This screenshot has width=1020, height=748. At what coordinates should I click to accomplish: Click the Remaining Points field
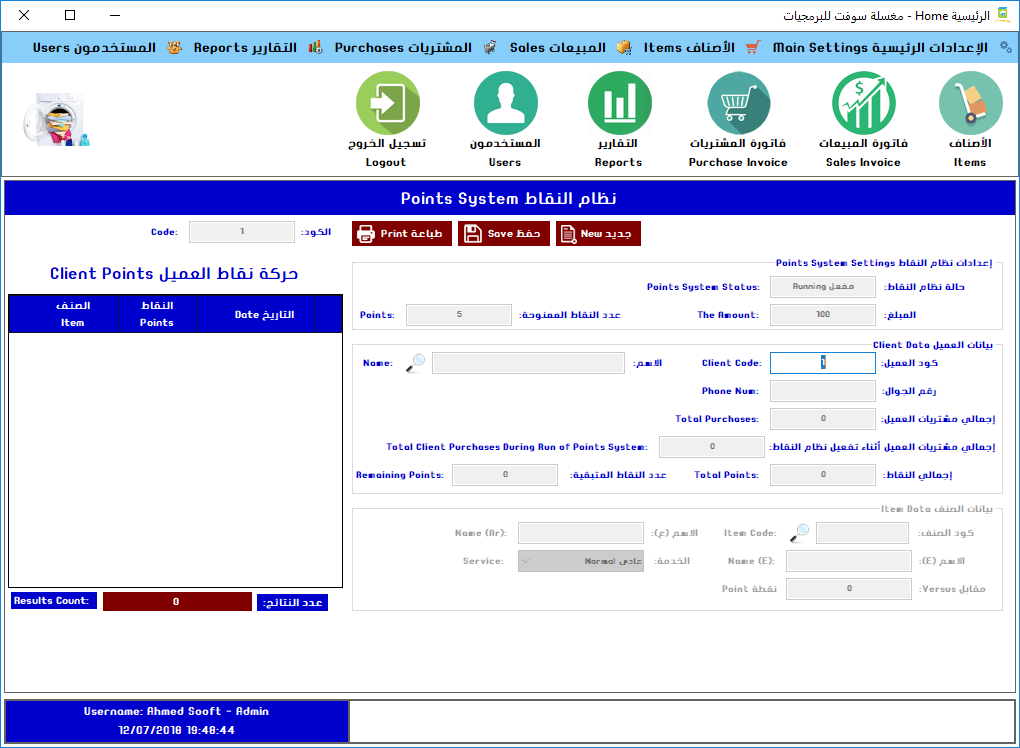(x=505, y=475)
